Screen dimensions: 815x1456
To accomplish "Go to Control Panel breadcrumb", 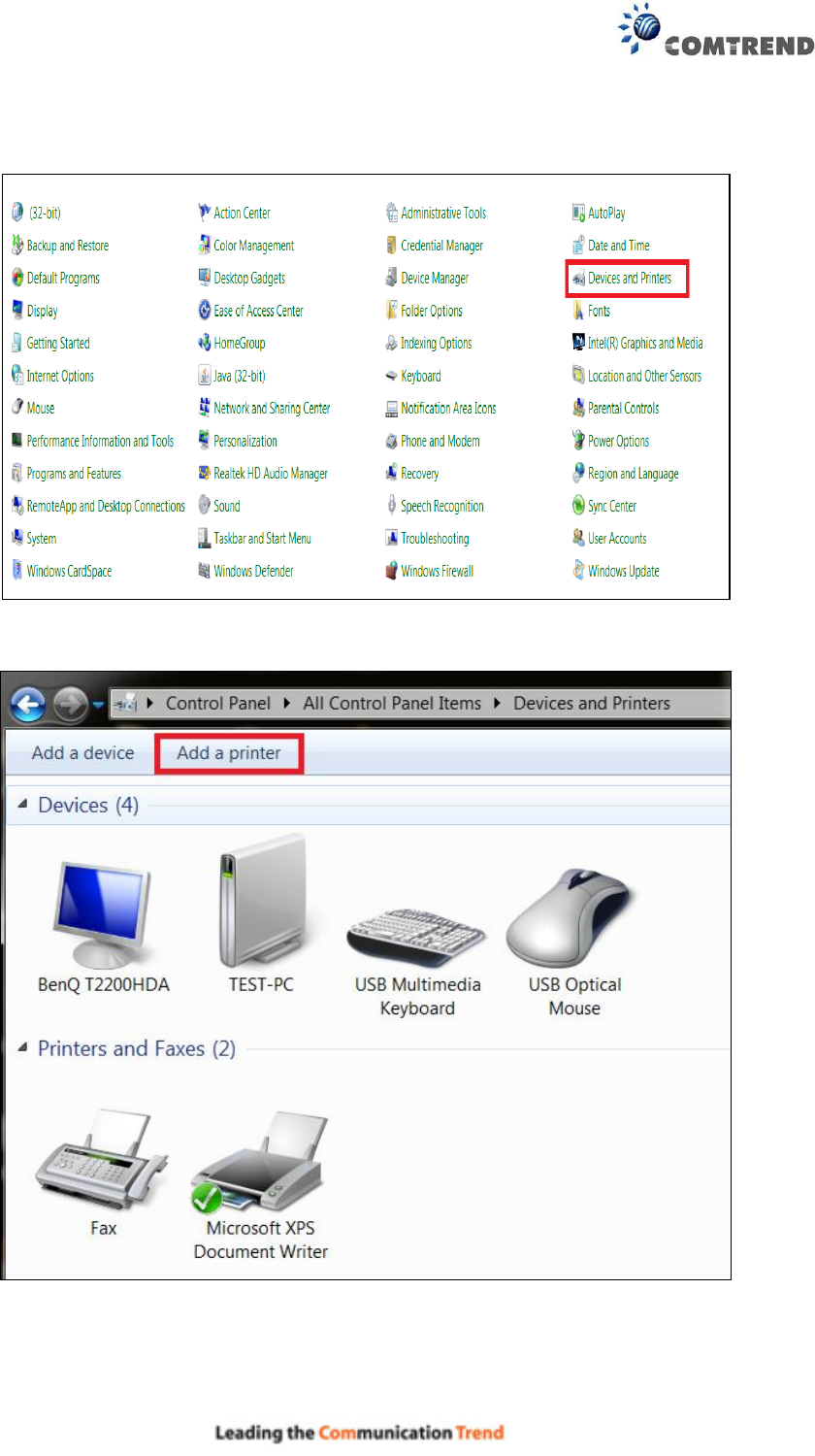I will click(219, 704).
